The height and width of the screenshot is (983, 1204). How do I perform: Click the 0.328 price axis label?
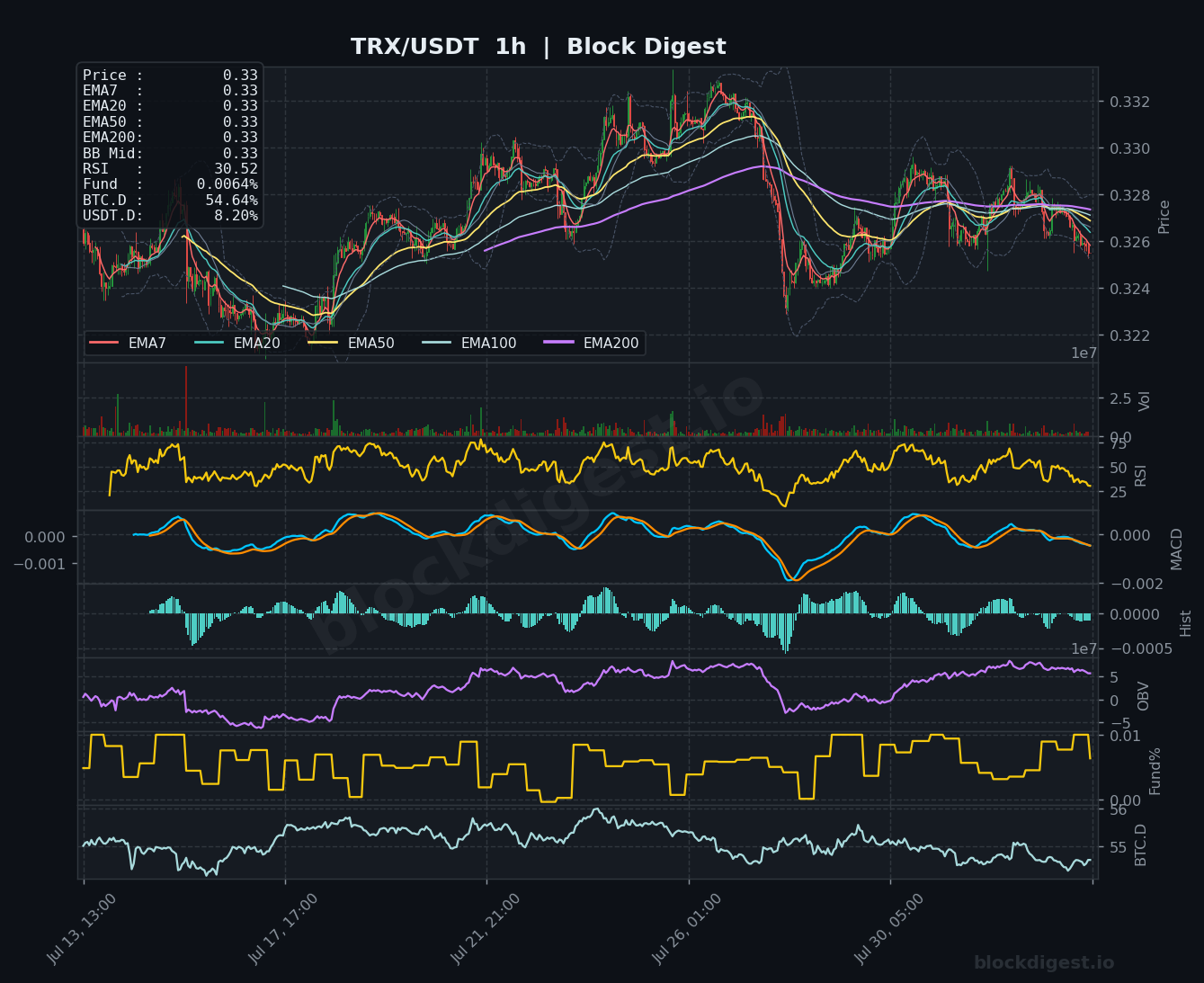(1128, 195)
